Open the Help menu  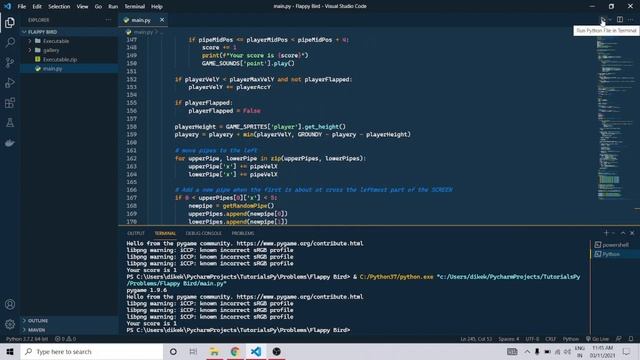click(x=157, y=7)
